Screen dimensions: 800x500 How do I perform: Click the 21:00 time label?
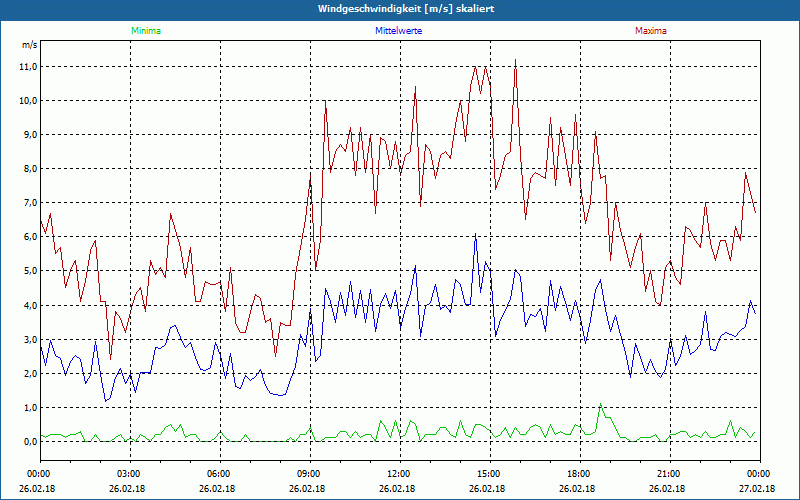coord(667,474)
